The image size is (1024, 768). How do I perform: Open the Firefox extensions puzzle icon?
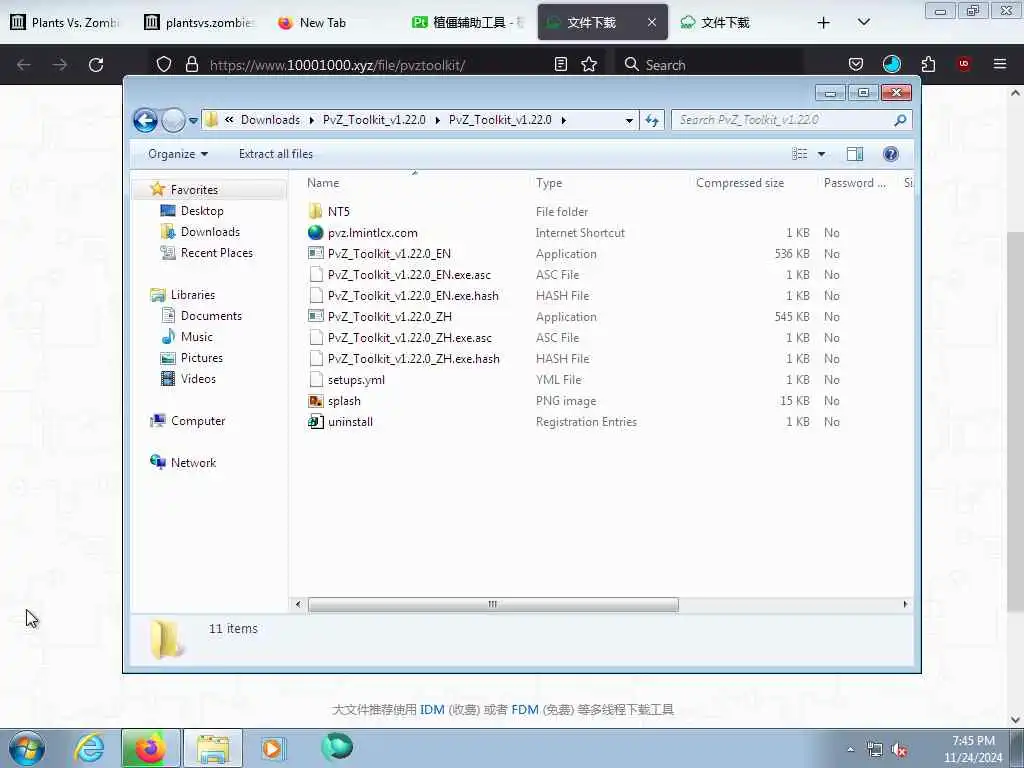[928, 64]
